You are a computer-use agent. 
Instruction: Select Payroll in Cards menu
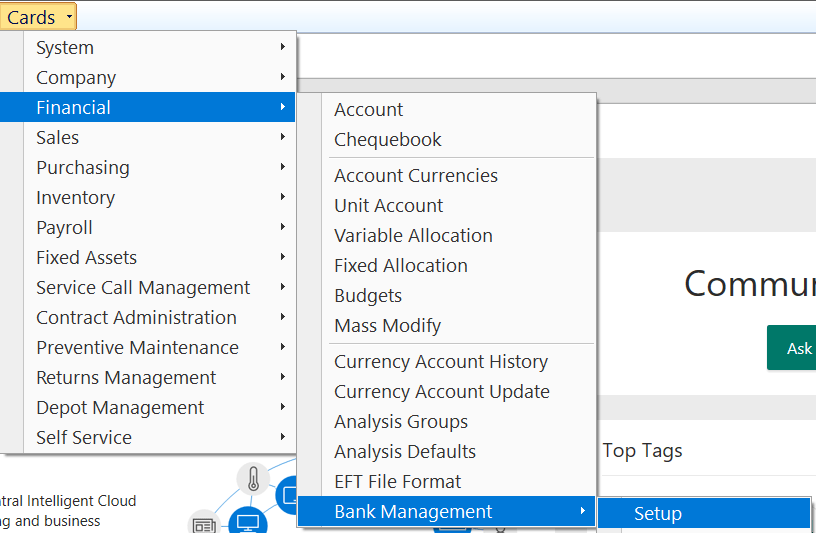[x=64, y=228]
